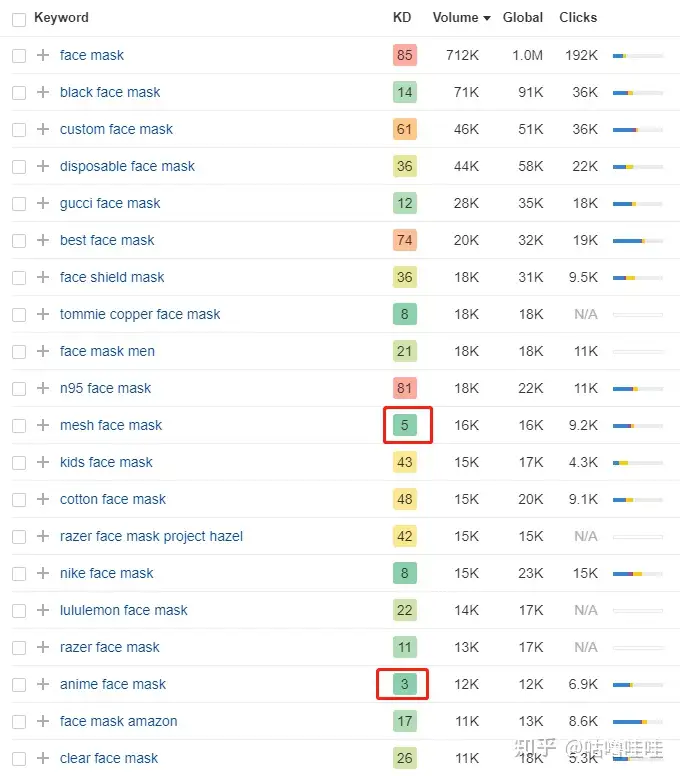Click the Global column header
Viewport: 680px width, 776px height.
(523, 17)
